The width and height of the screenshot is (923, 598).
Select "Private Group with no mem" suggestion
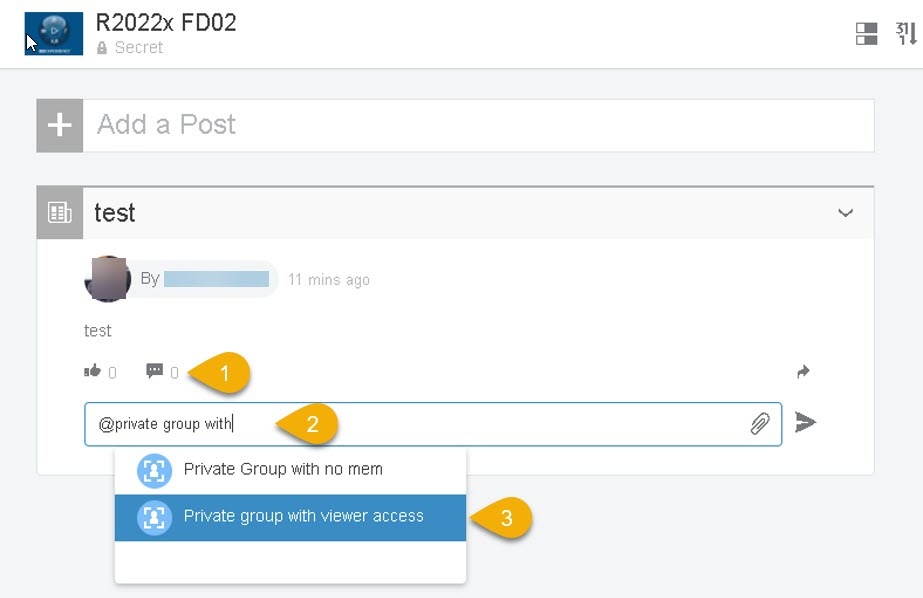pyautogui.click(x=283, y=469)
